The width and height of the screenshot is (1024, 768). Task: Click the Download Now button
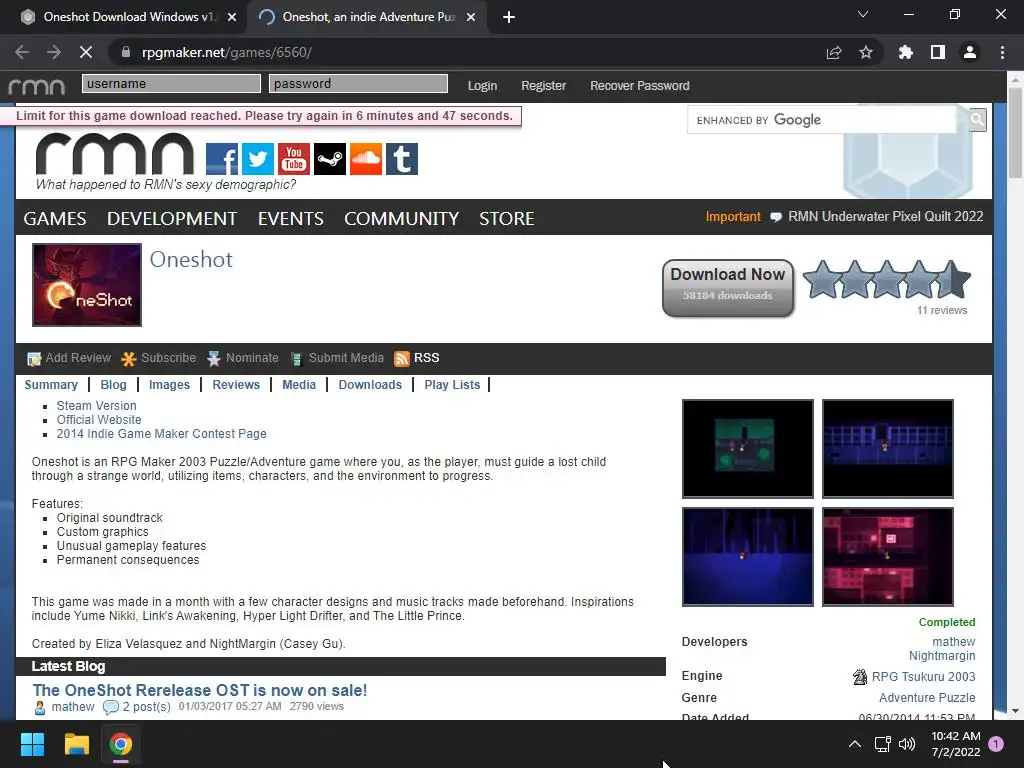click(x=728, y=288)
